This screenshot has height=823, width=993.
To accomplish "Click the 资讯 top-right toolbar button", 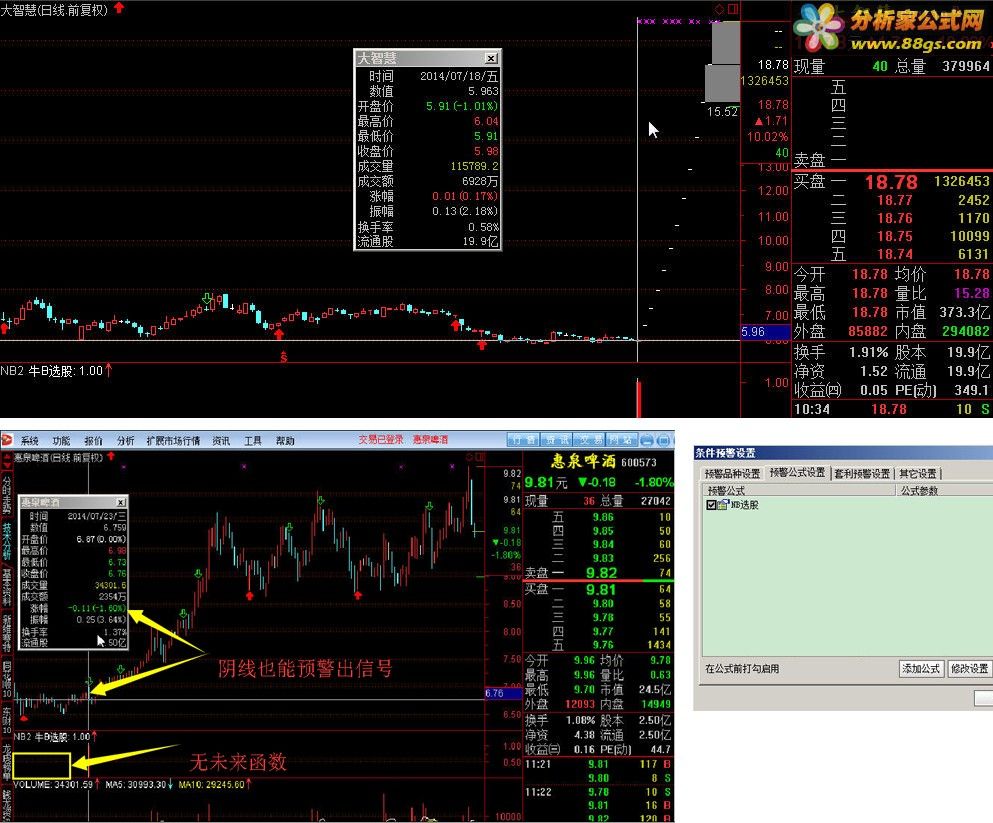I will (557, 439).
